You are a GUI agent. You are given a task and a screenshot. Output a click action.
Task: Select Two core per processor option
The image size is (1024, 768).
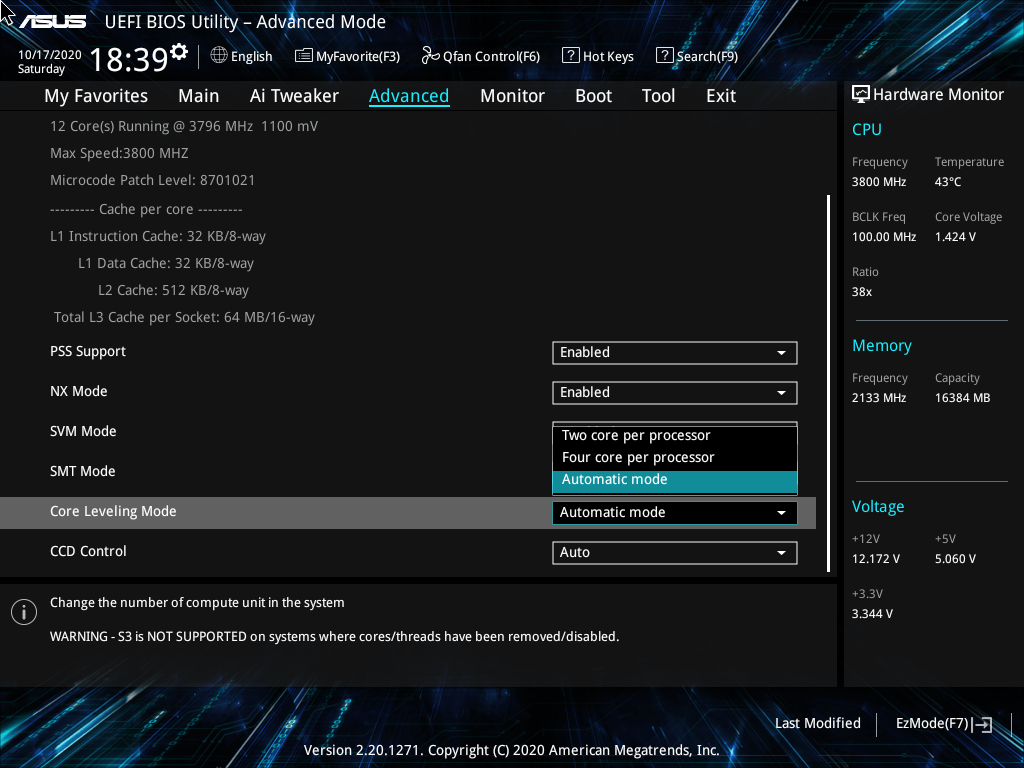(x=675, y=436)
